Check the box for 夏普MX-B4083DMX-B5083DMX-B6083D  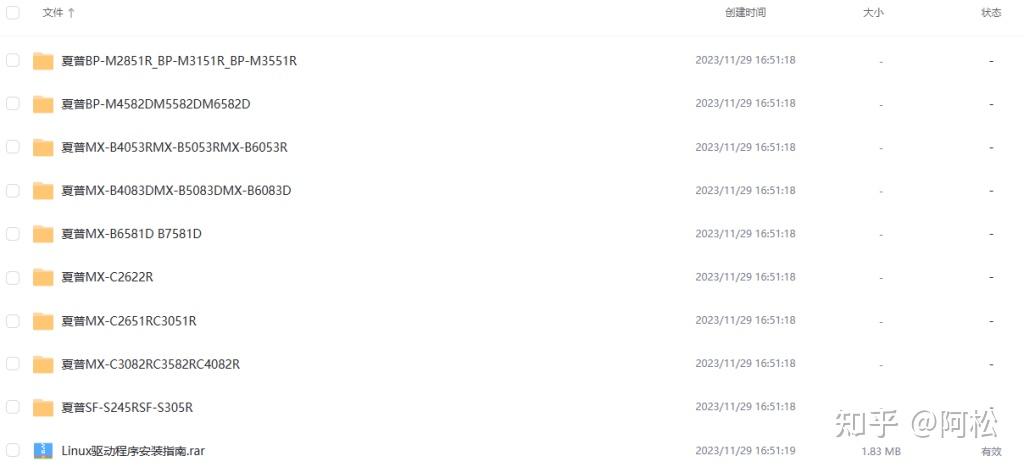click(13, 190)
